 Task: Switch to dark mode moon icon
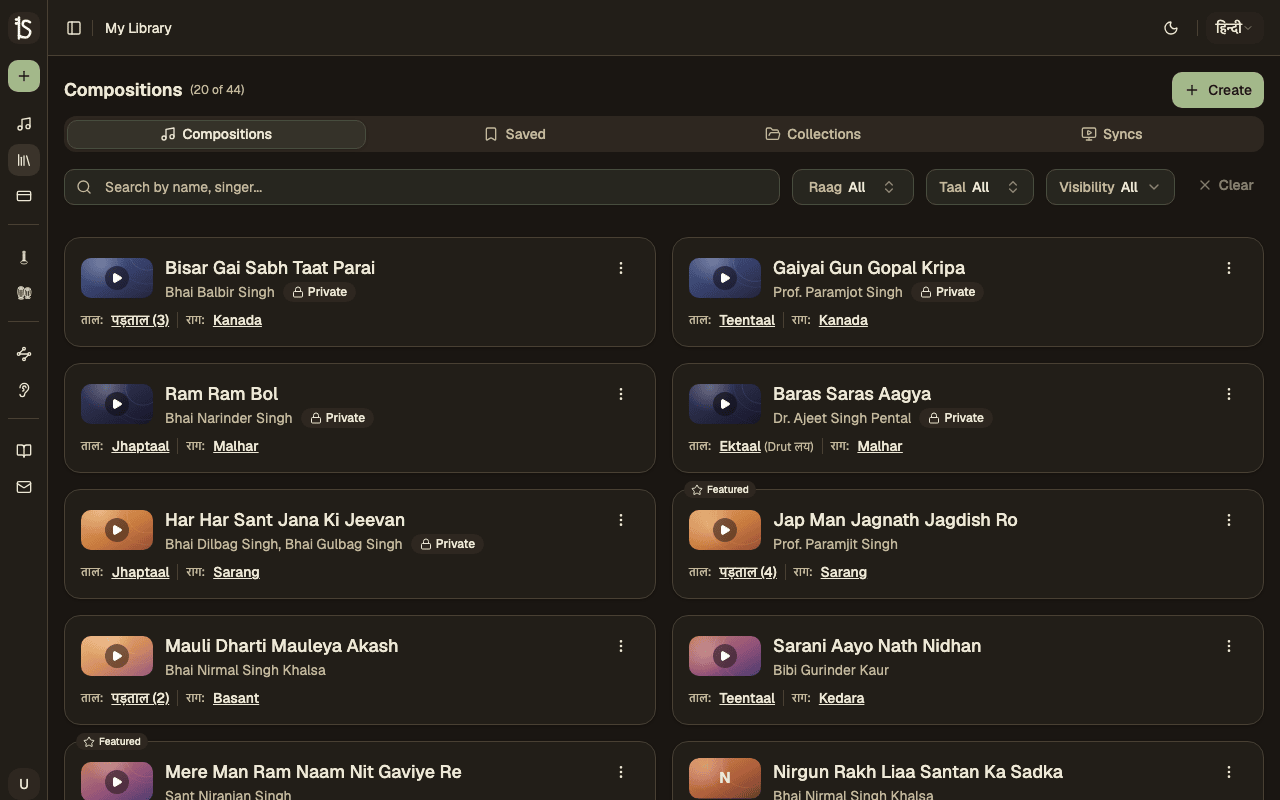click(x=1171, y=28)
